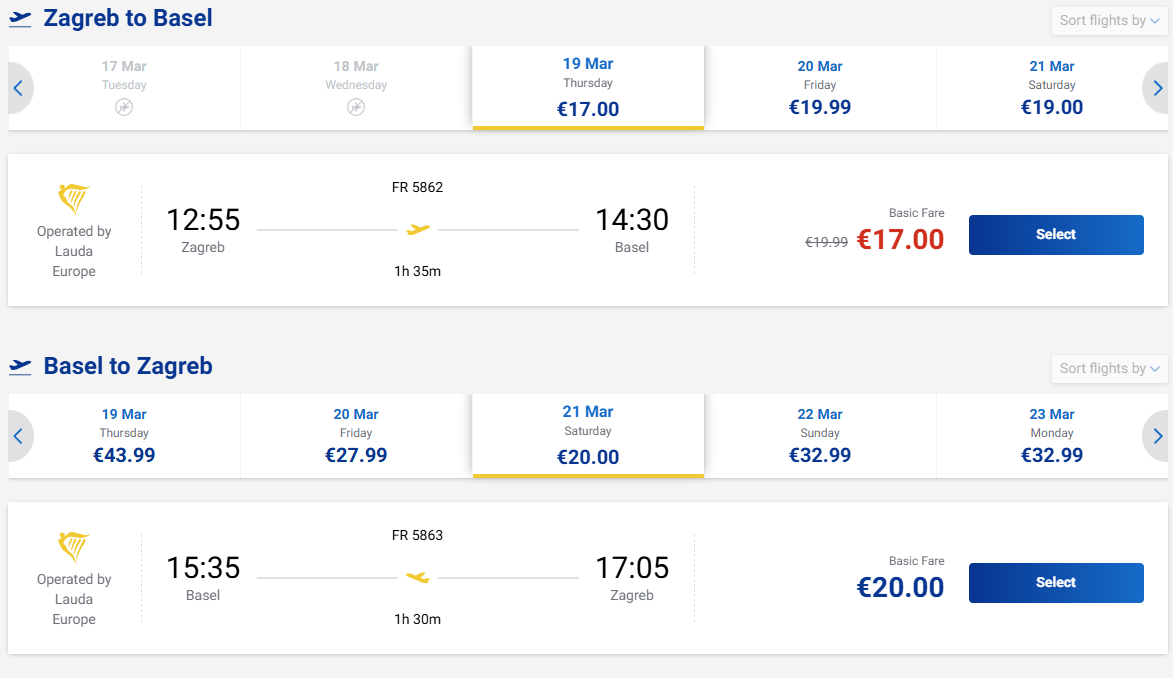Viewport: 1173px width, 678px height.
Task: Click next dates arrow for Basel to Zagreb
Action: tap(1157, 436)
